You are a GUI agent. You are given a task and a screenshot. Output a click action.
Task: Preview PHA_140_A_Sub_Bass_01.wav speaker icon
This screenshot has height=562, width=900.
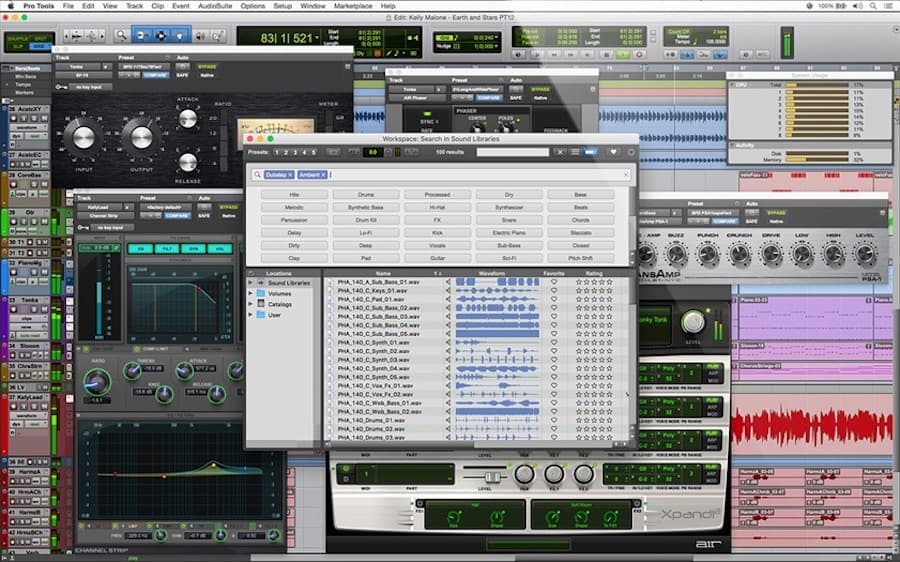448,282
